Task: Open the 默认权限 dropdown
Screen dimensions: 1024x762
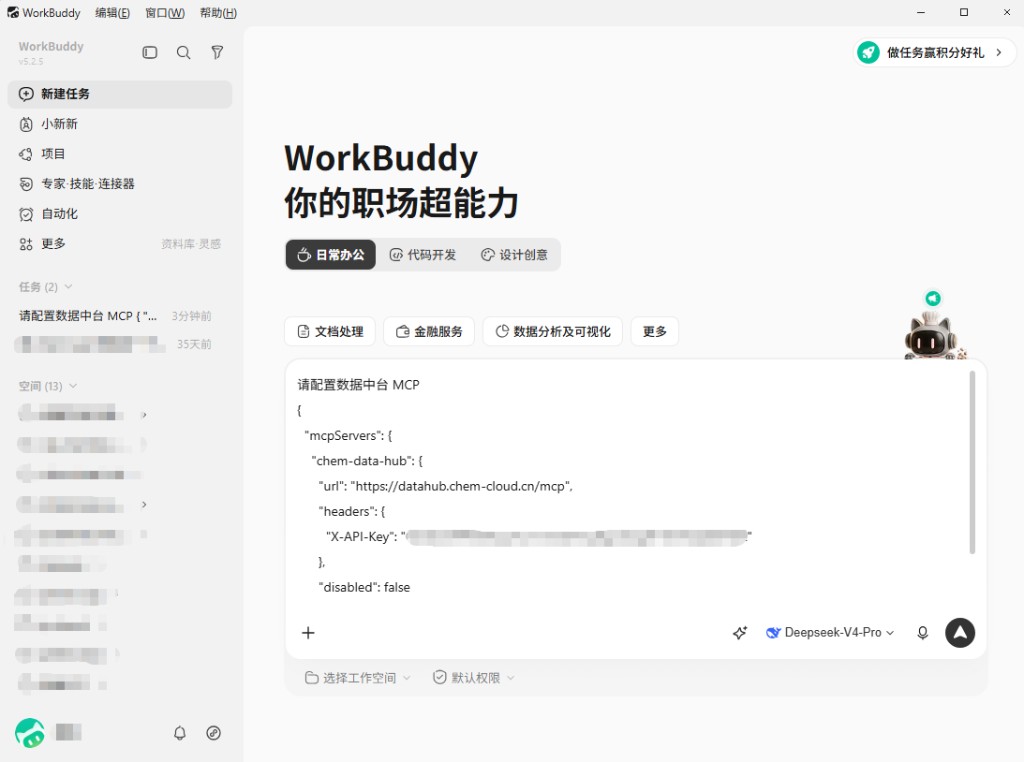Action: click(x=474, y=678)
